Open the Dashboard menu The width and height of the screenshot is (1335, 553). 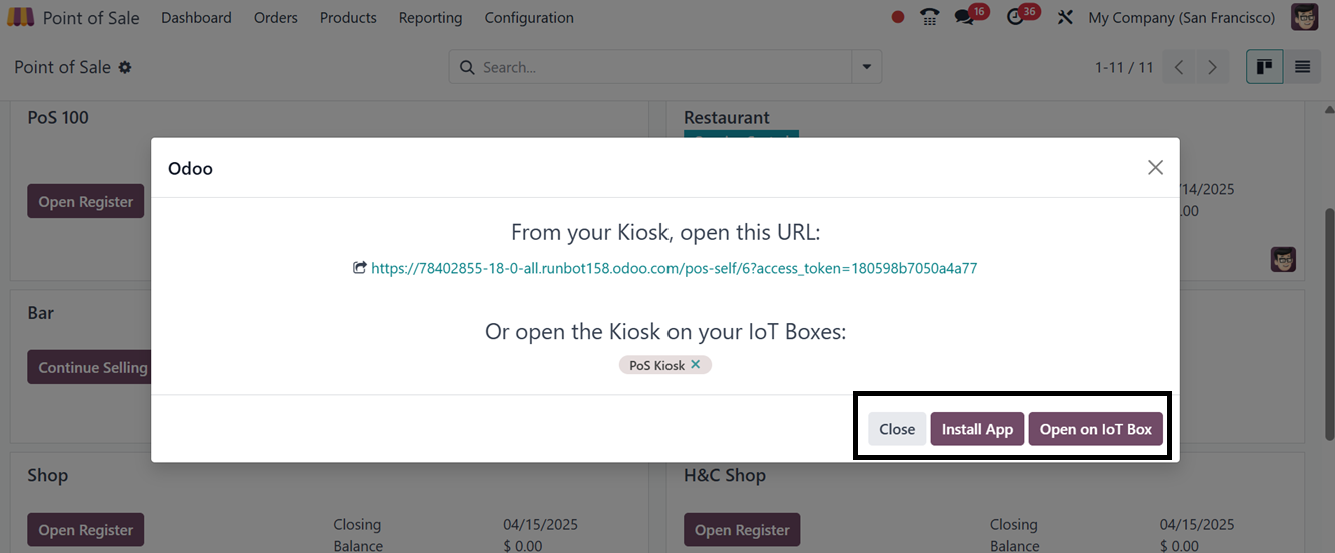click(x=196, y=18)
